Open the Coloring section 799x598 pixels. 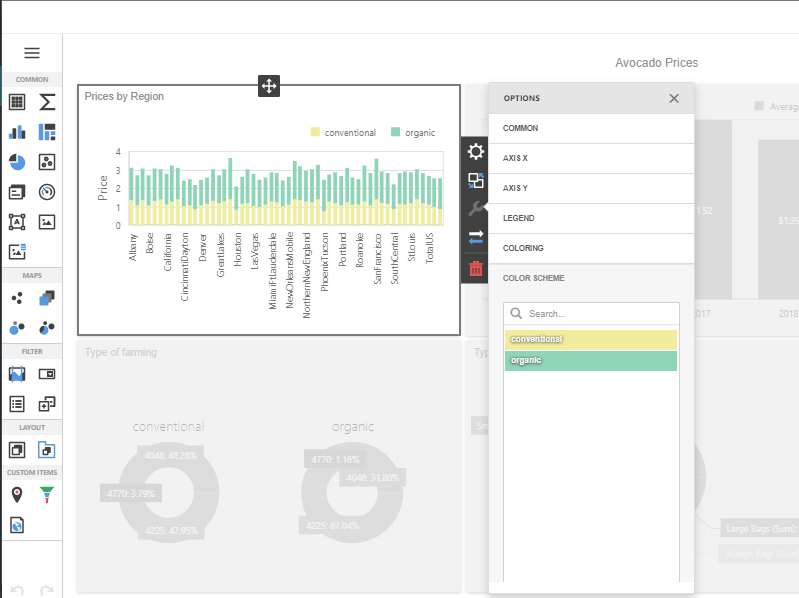click(590, 248)
